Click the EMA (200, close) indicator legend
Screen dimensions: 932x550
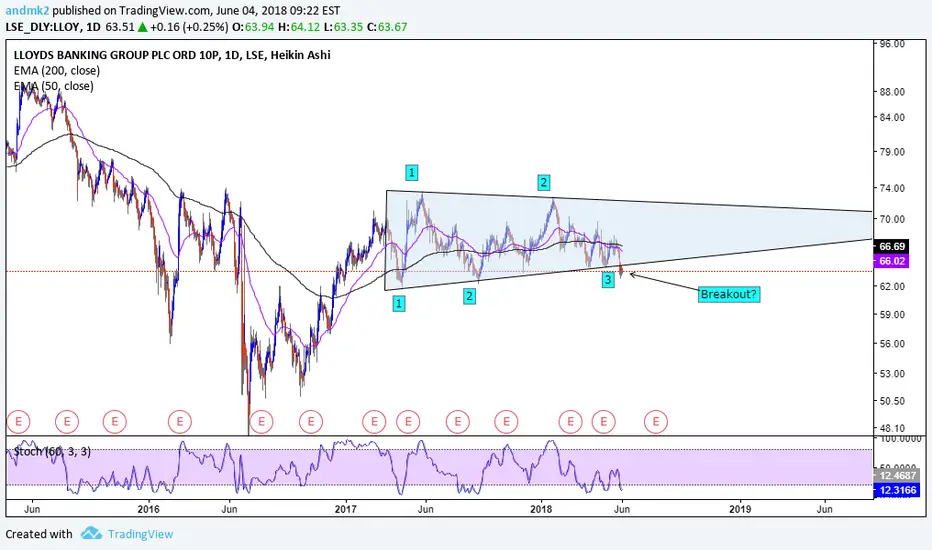[56, 70]
